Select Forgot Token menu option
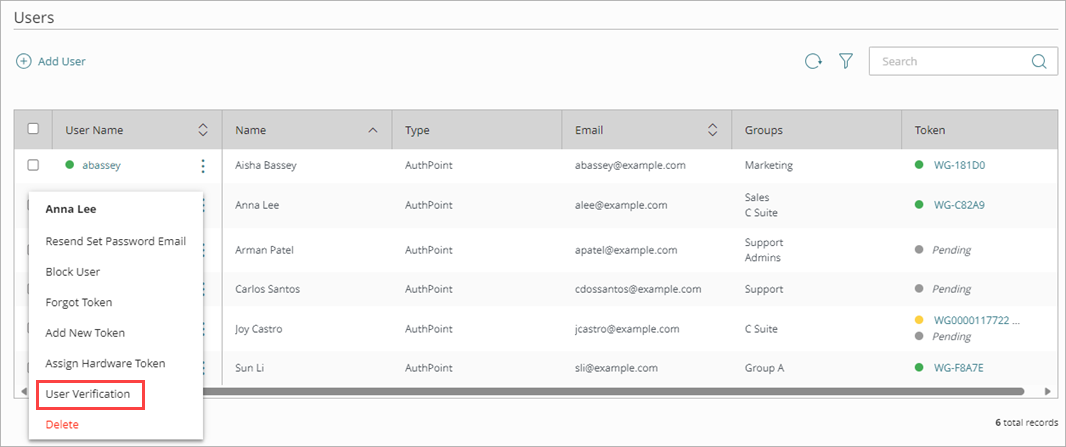 point(79,302)
